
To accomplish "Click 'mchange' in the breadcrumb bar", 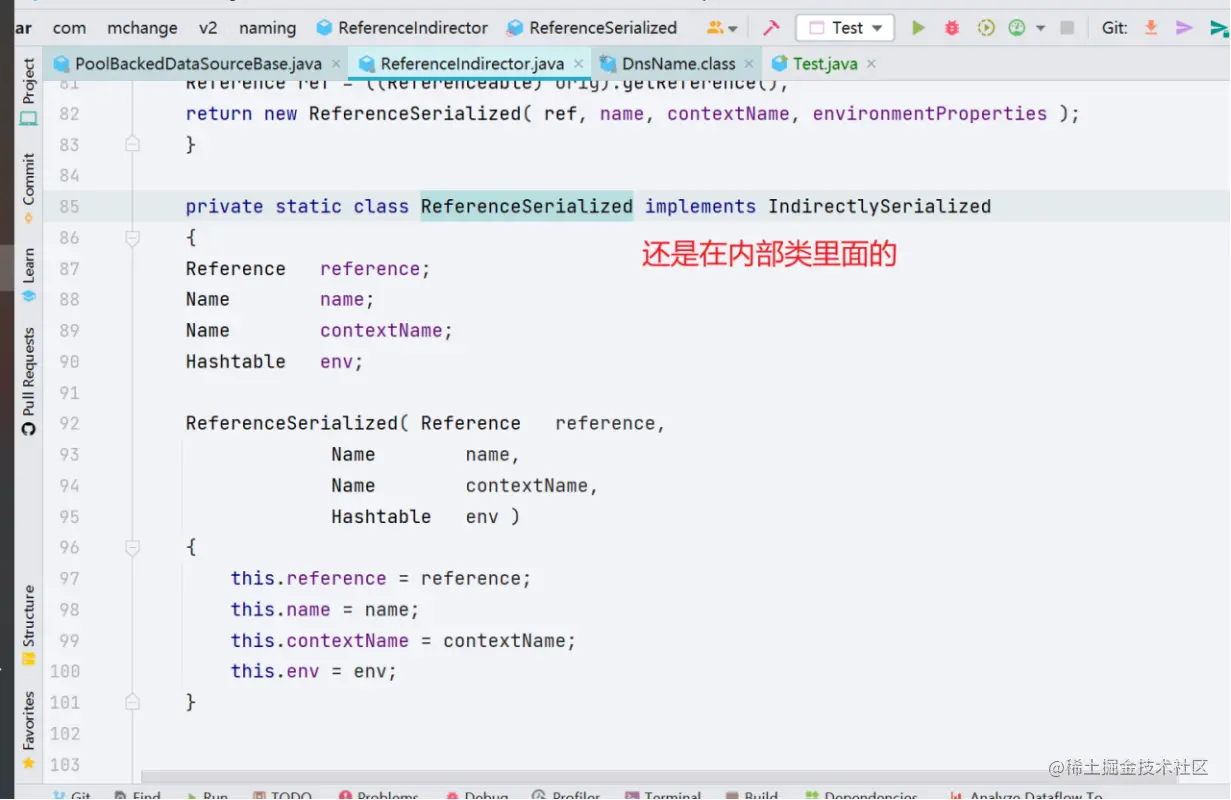I will 142,28.
